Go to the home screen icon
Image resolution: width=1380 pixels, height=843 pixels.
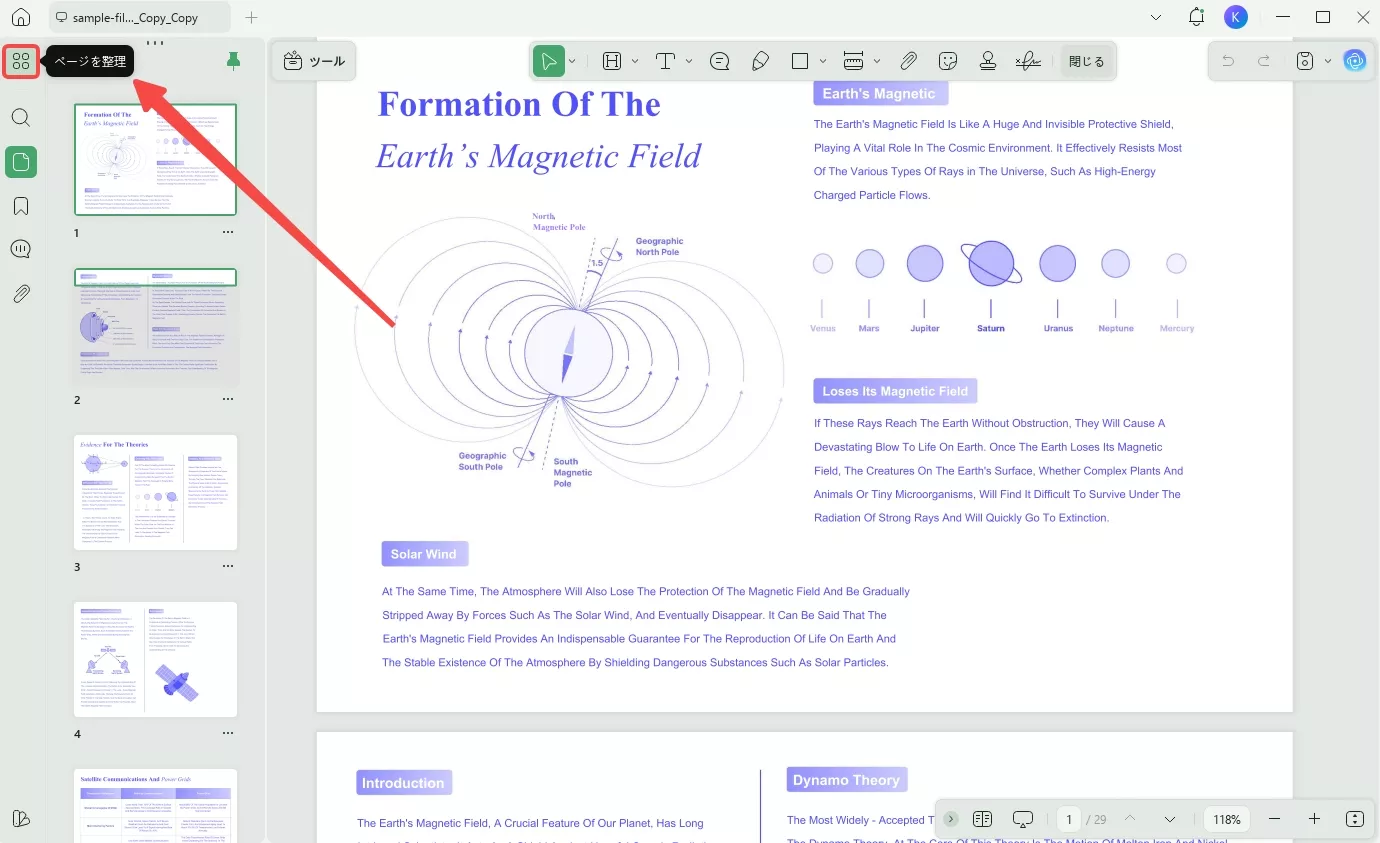[21, 18]
